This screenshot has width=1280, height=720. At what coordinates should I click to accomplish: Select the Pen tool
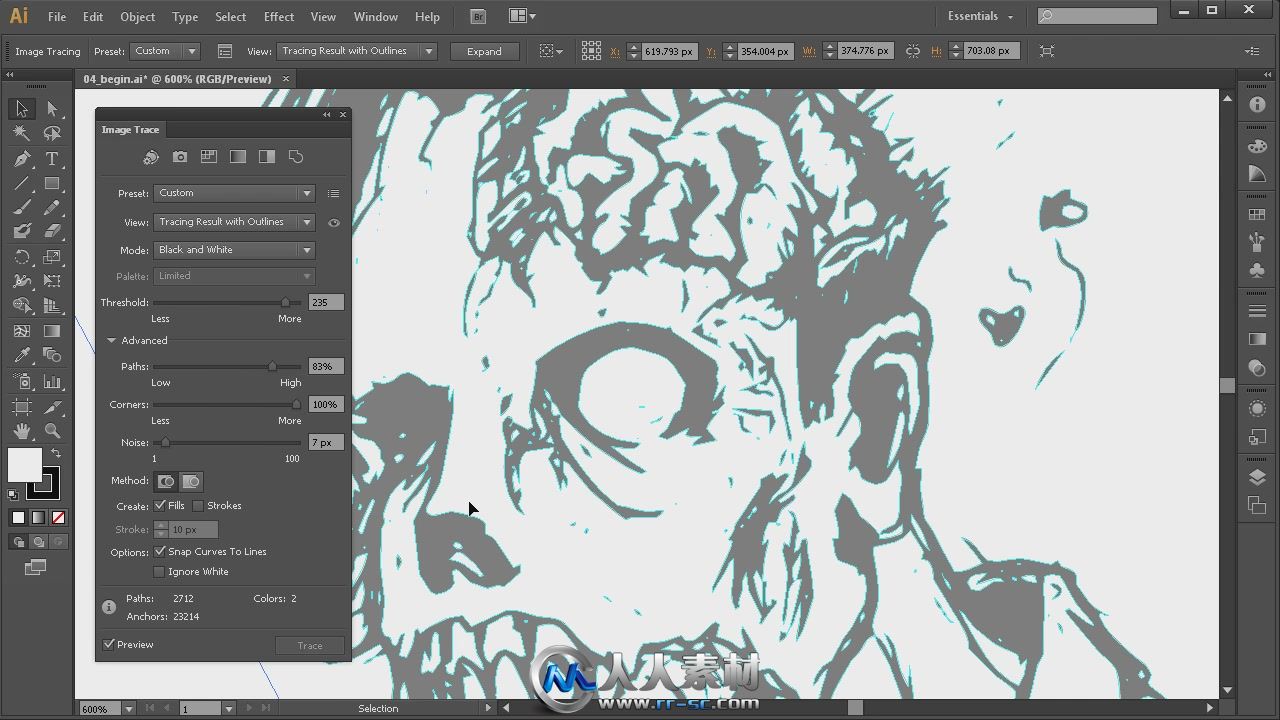(x=21, y=159)
